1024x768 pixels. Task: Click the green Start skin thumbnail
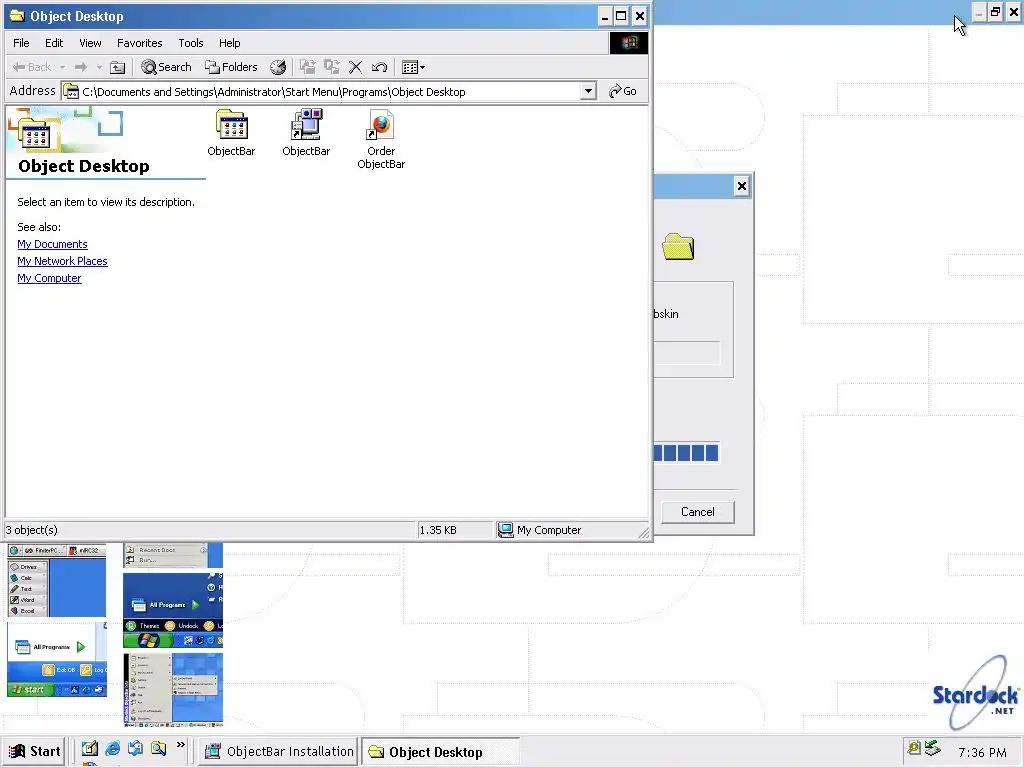coord(57,660)
